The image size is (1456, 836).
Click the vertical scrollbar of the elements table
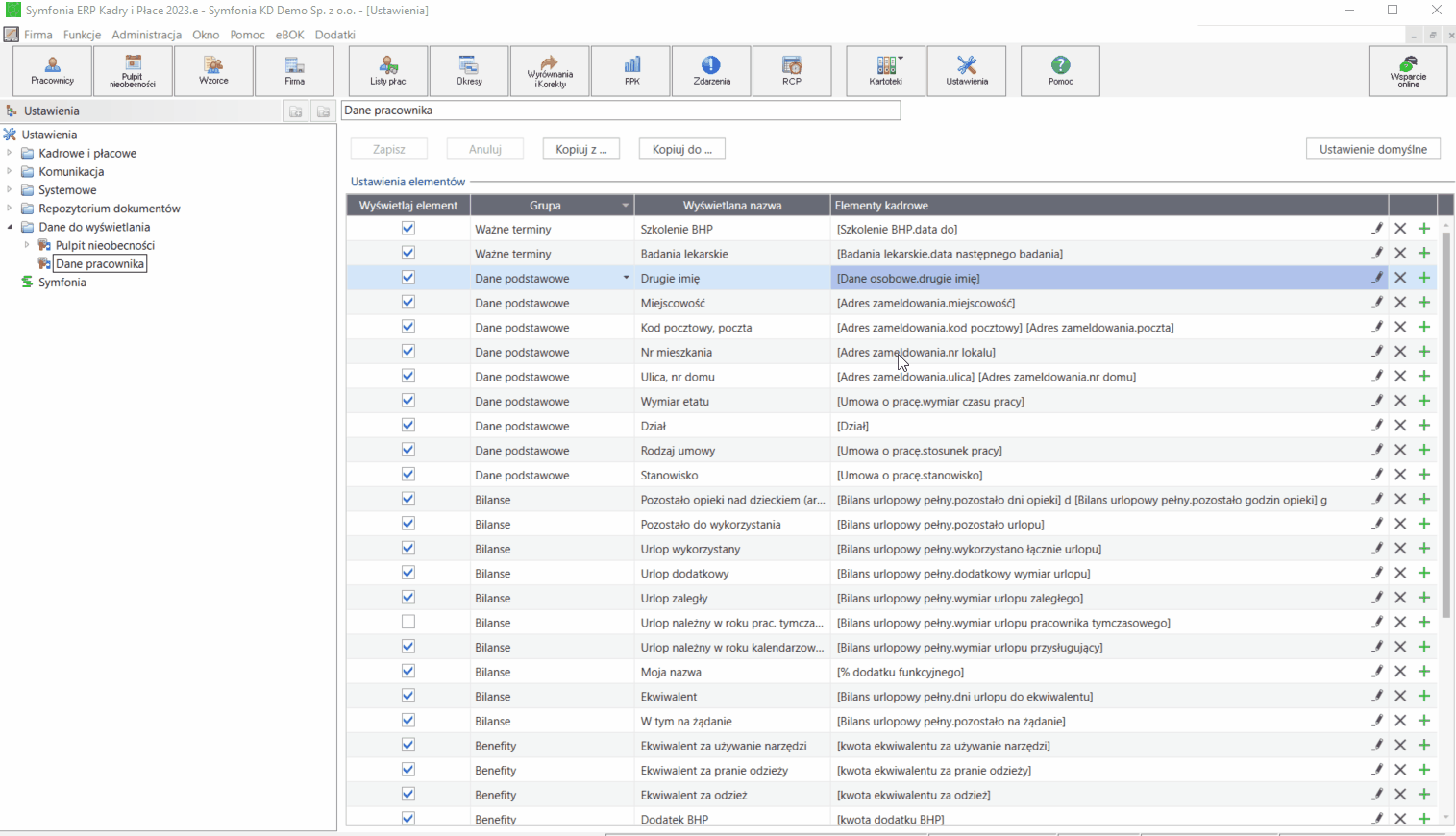tap(1446, 423)
